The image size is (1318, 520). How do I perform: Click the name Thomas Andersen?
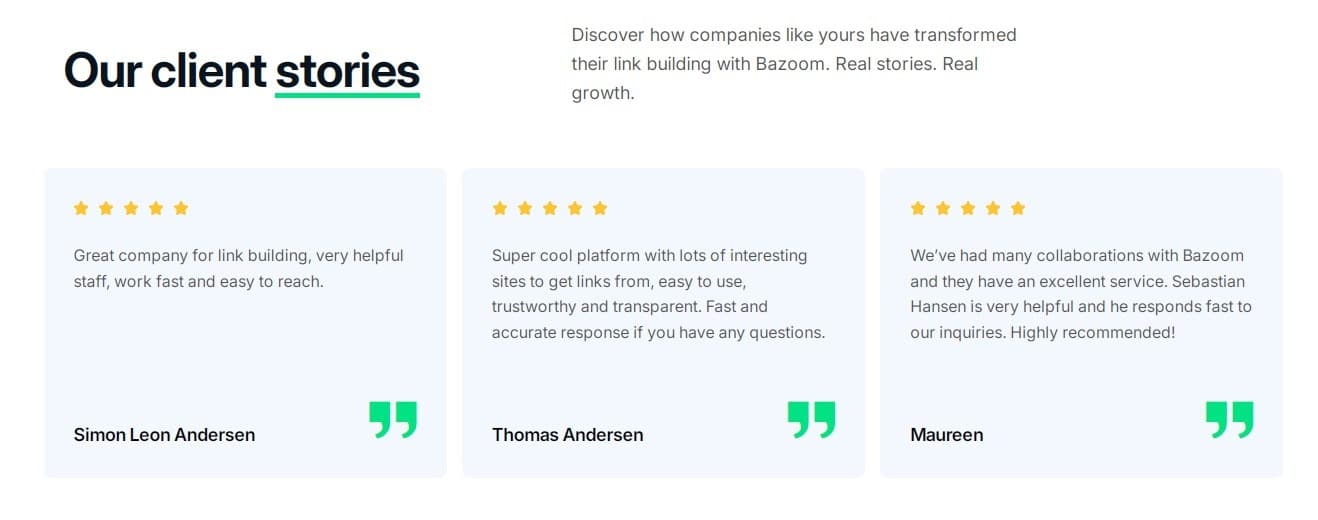tap(567, 435)
